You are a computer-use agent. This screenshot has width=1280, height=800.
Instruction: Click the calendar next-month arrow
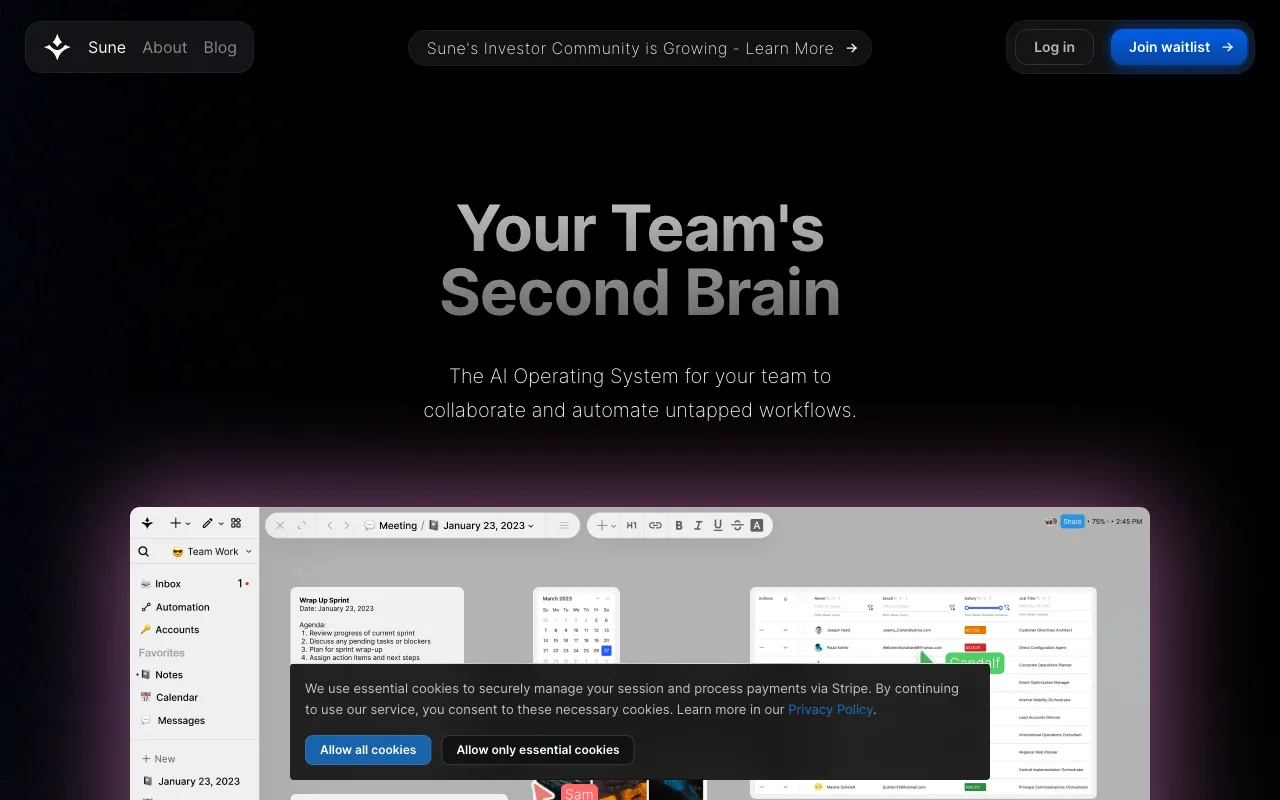608,598
